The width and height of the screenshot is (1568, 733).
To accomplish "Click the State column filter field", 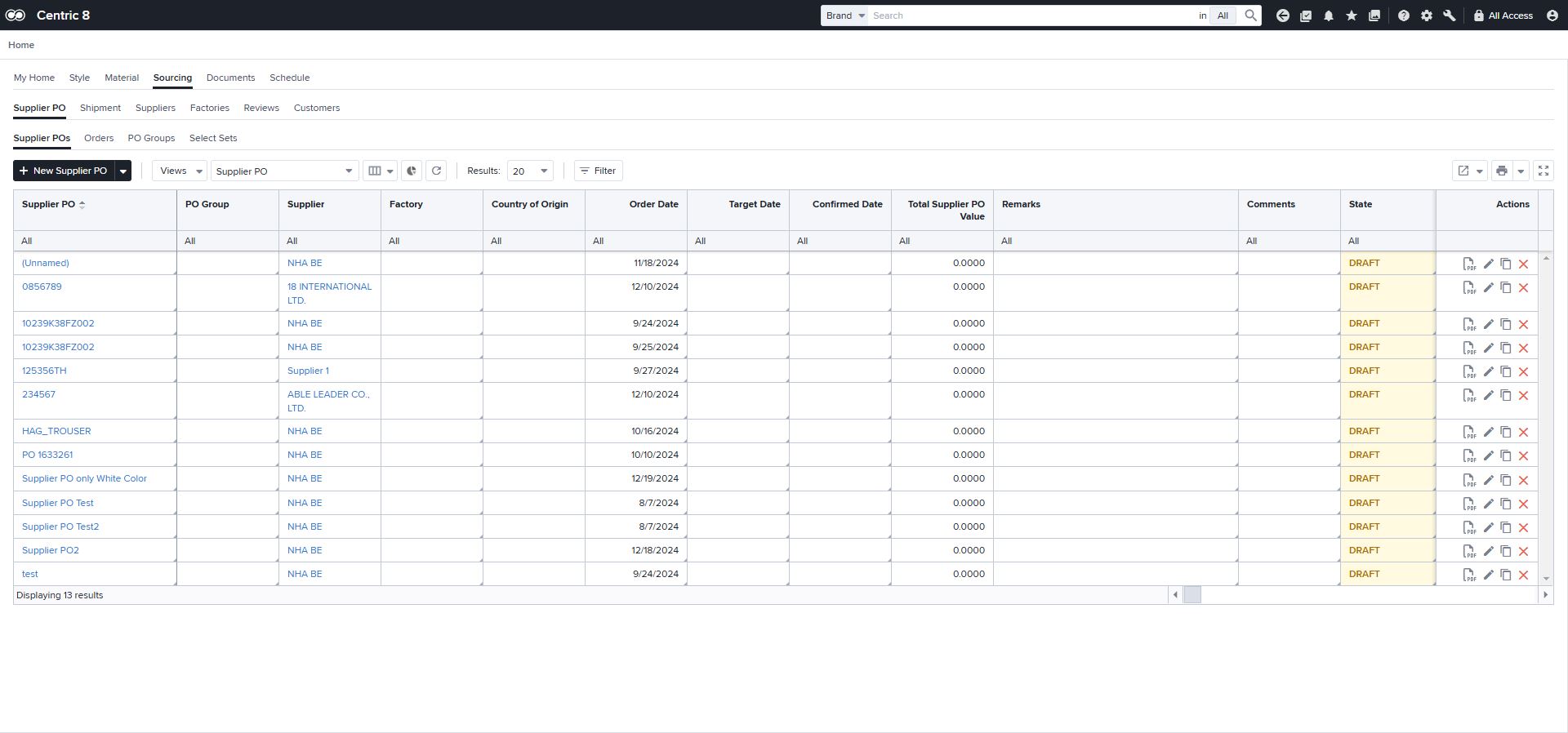I will [x=1388, y=241].
